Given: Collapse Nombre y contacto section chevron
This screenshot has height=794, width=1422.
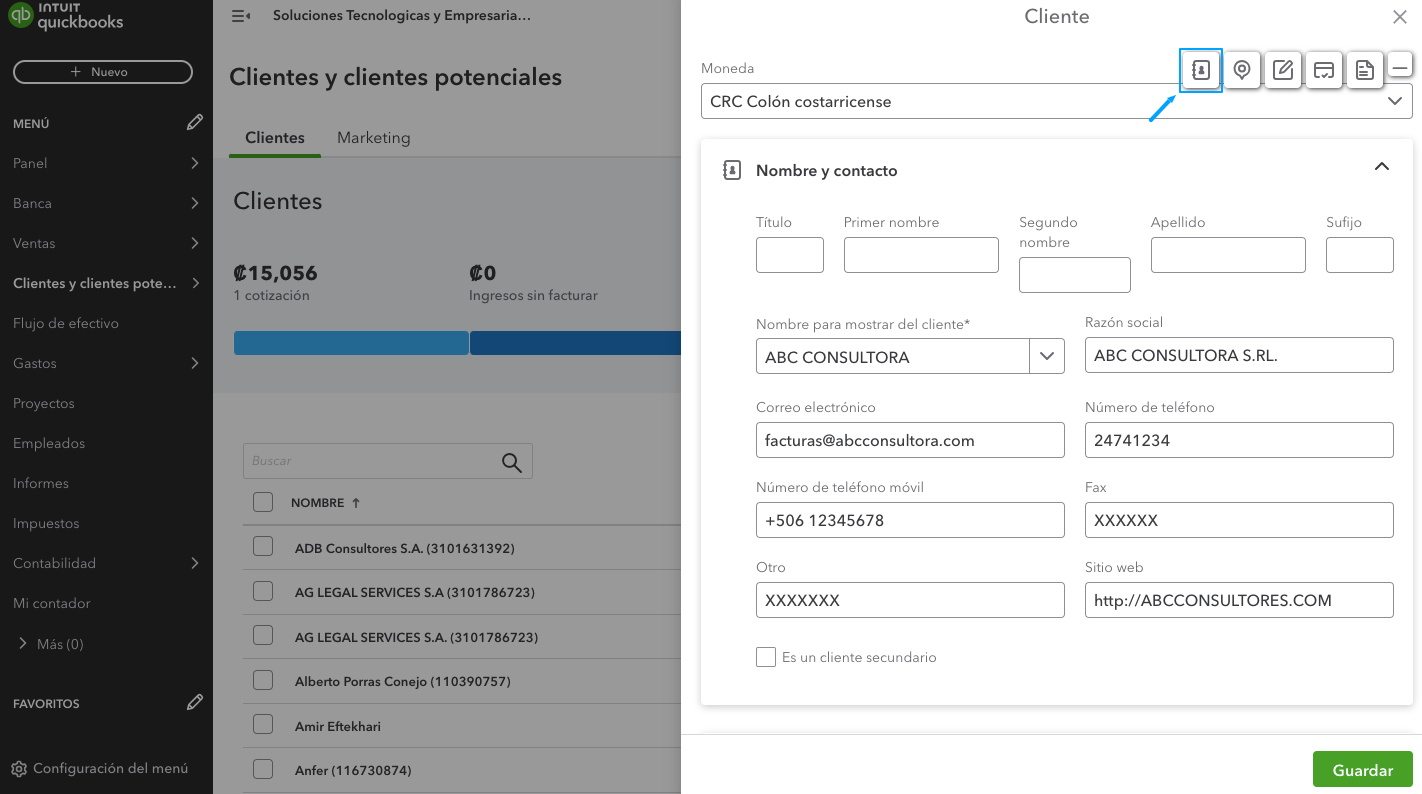Looking at the screenshot, I should (1382, 167).
